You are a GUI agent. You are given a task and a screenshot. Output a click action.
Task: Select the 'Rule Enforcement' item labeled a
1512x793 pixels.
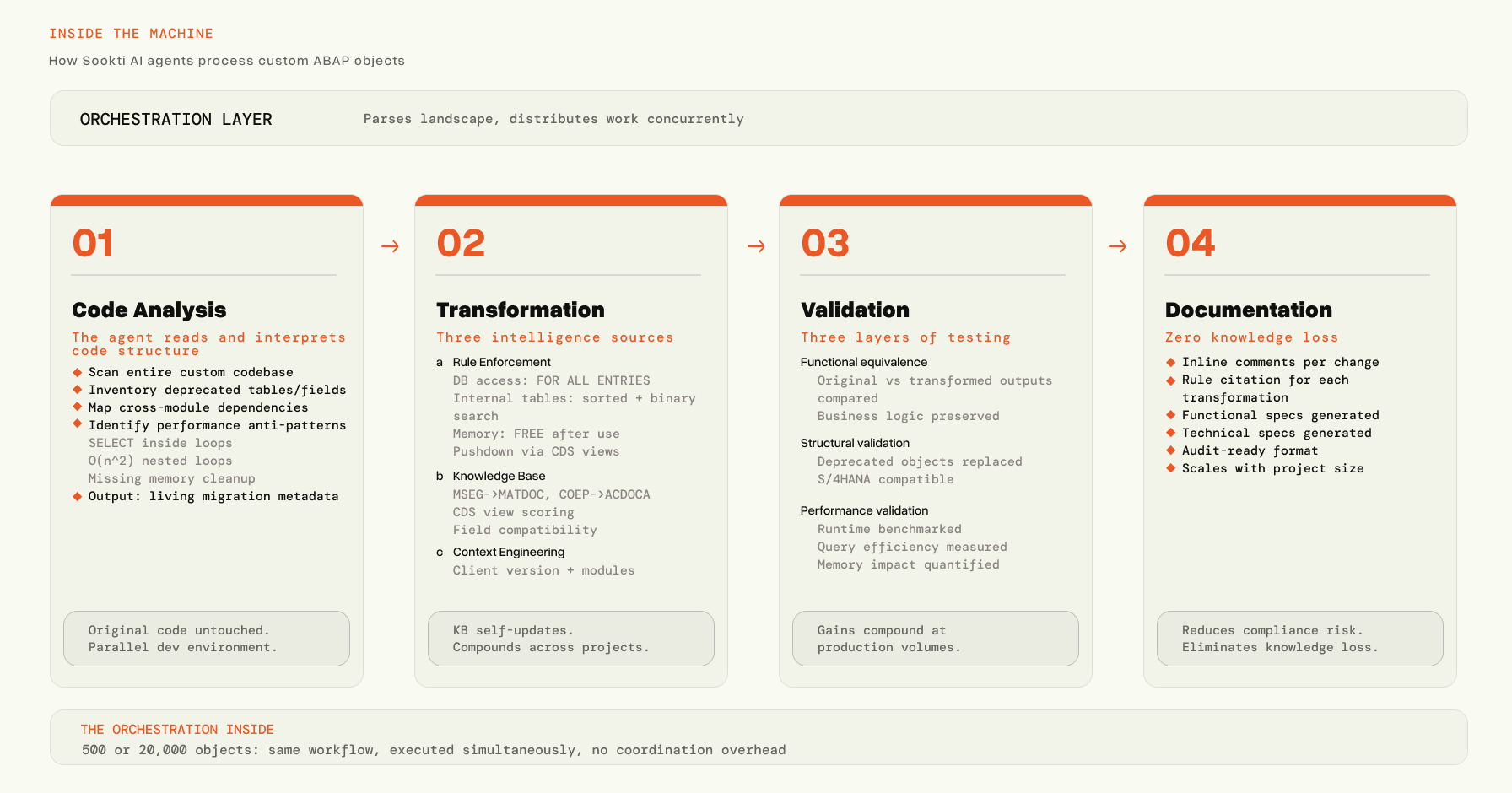coord(501,362)
